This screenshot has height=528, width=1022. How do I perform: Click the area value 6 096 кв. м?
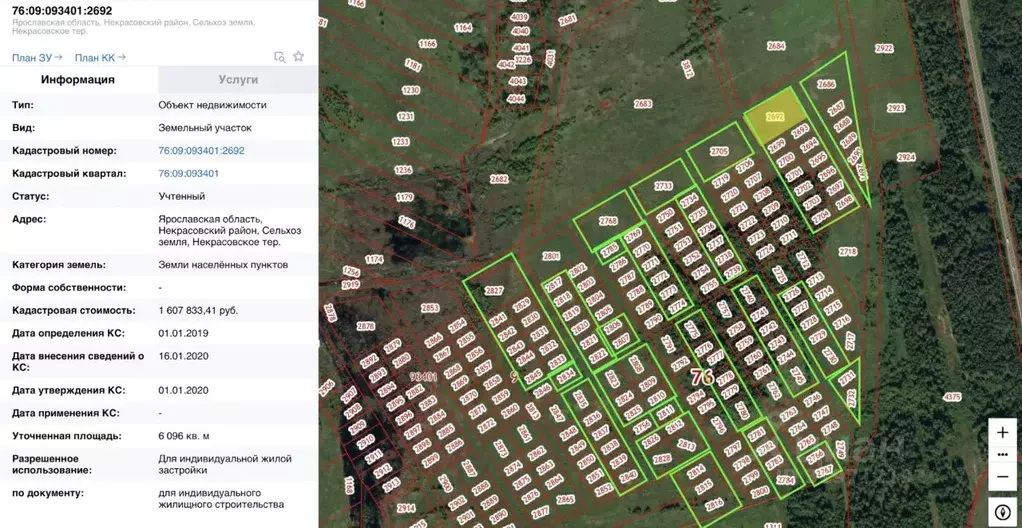click(x=184, y=436)
